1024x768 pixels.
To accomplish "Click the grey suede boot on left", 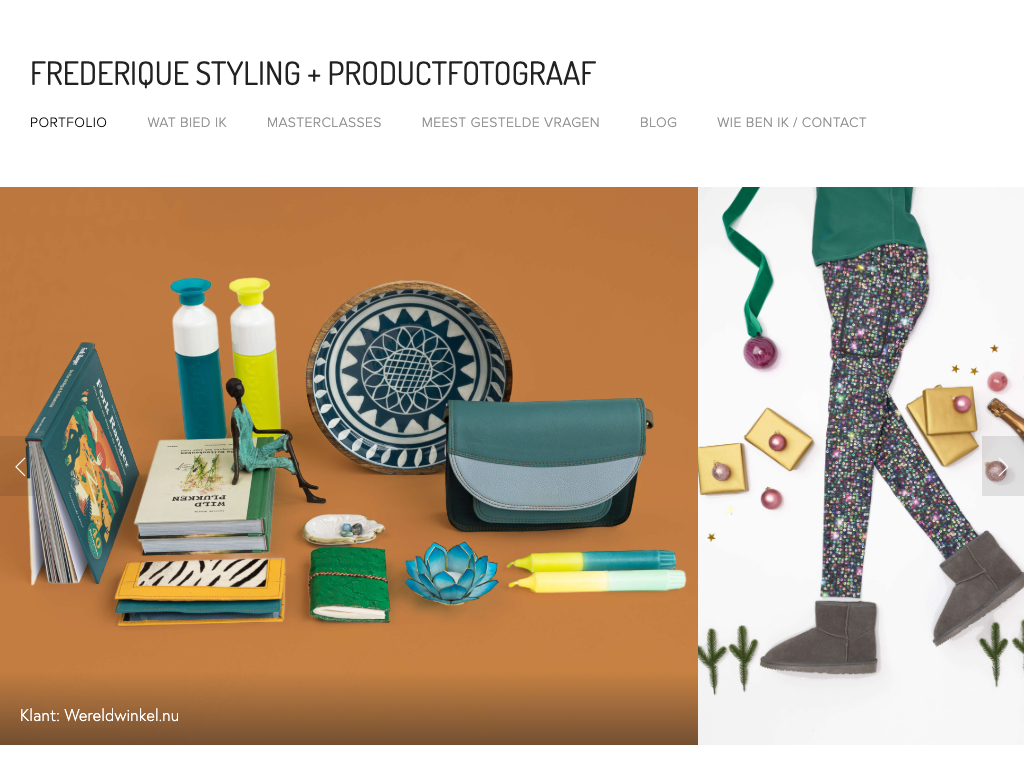I will [x=819, y=637].
